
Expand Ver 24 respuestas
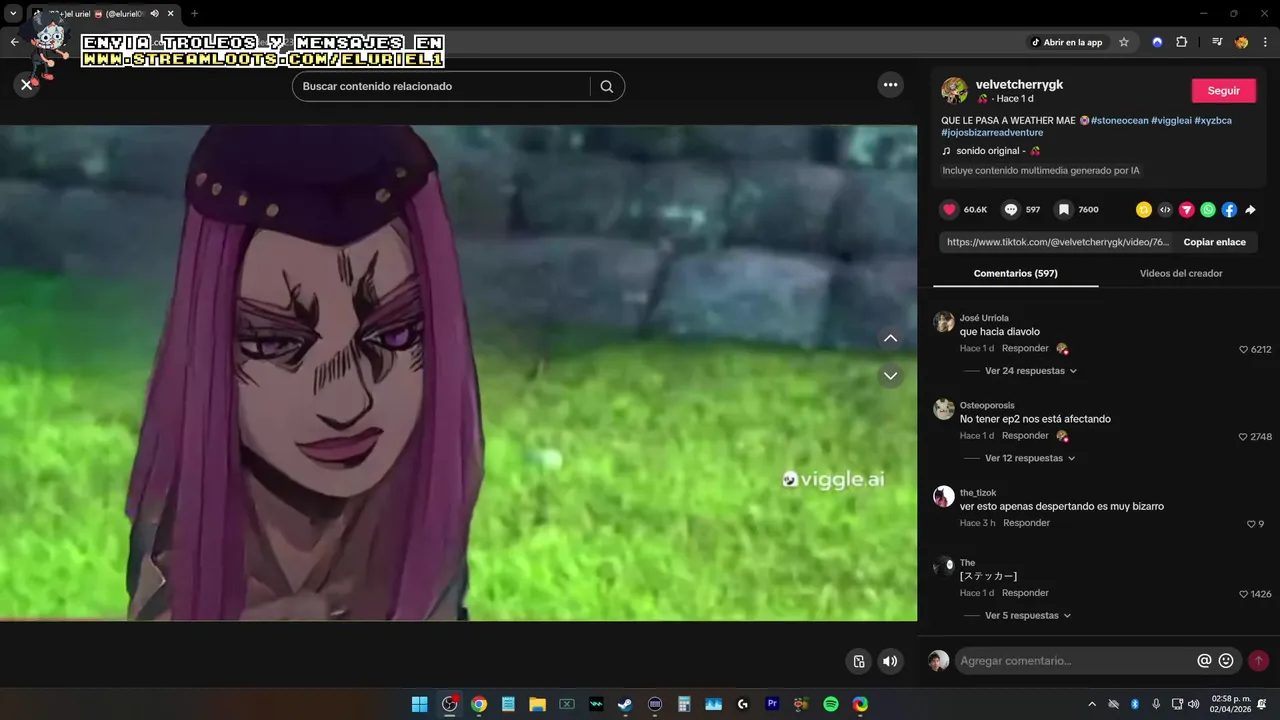(1031, 371)
